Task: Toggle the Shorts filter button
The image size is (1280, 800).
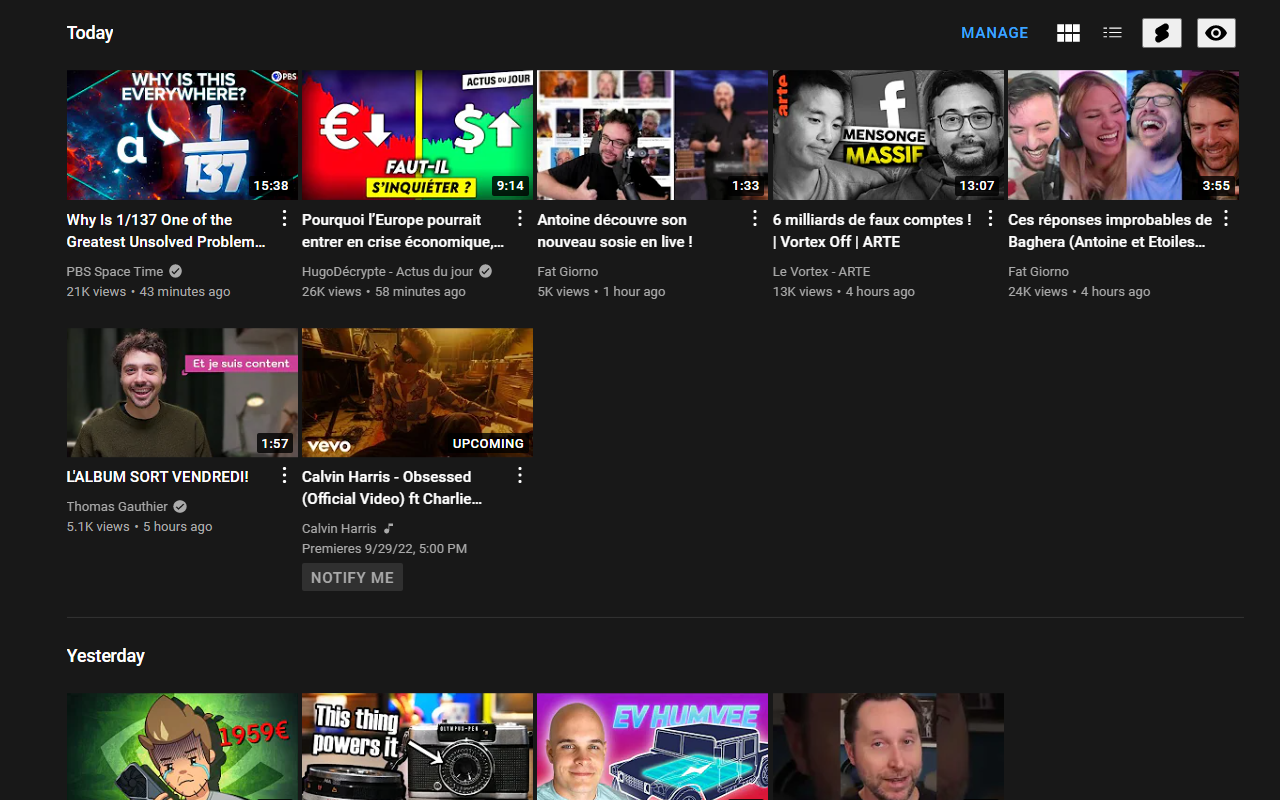Action: tap(1162, 33)
